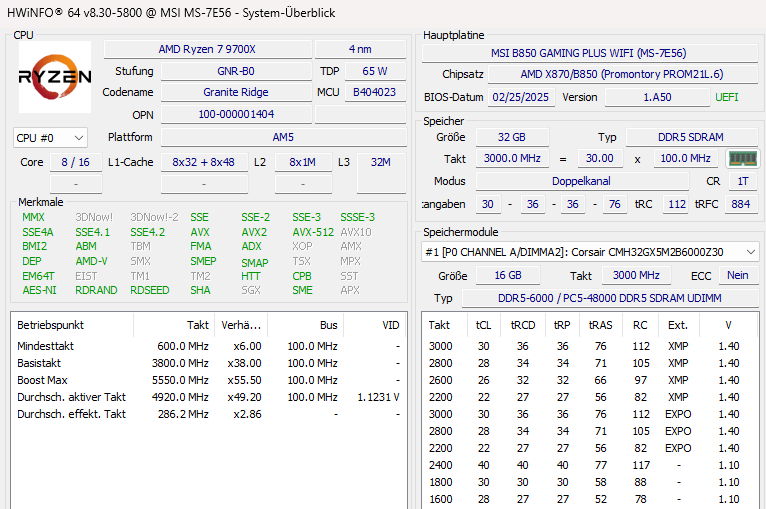Click the AM5 platform field
766x509 pixels.
[283, 137]
